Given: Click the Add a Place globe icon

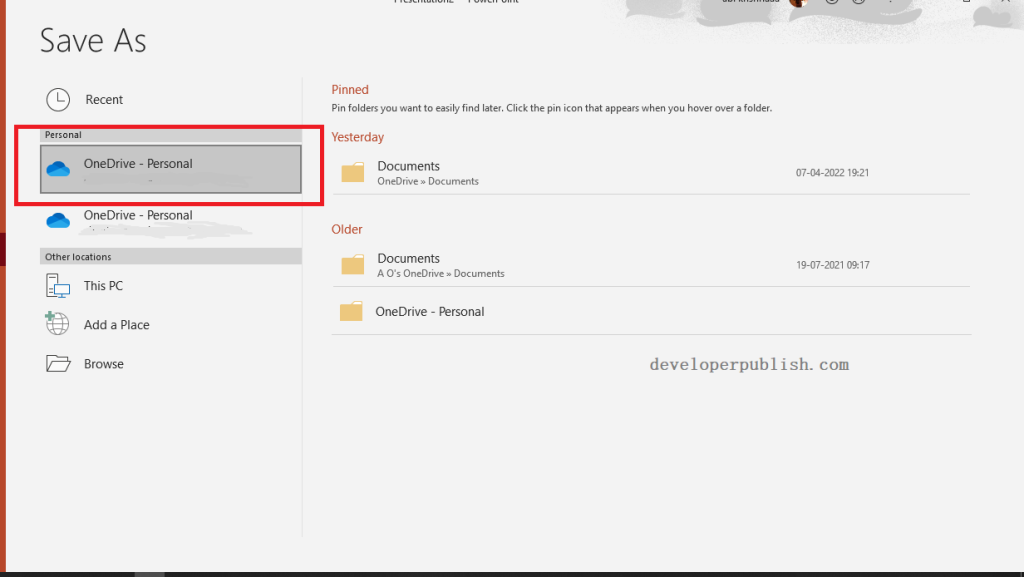Looking at the screenshot, I should (x=57, y=324).
